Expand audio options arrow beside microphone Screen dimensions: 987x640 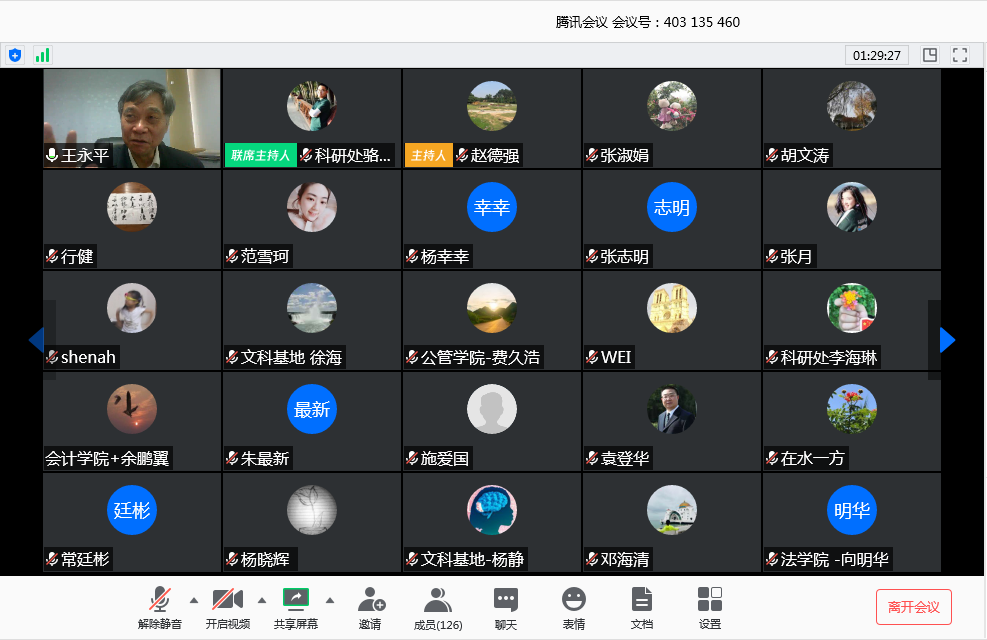pyautogui.click(x=194, y=601)
